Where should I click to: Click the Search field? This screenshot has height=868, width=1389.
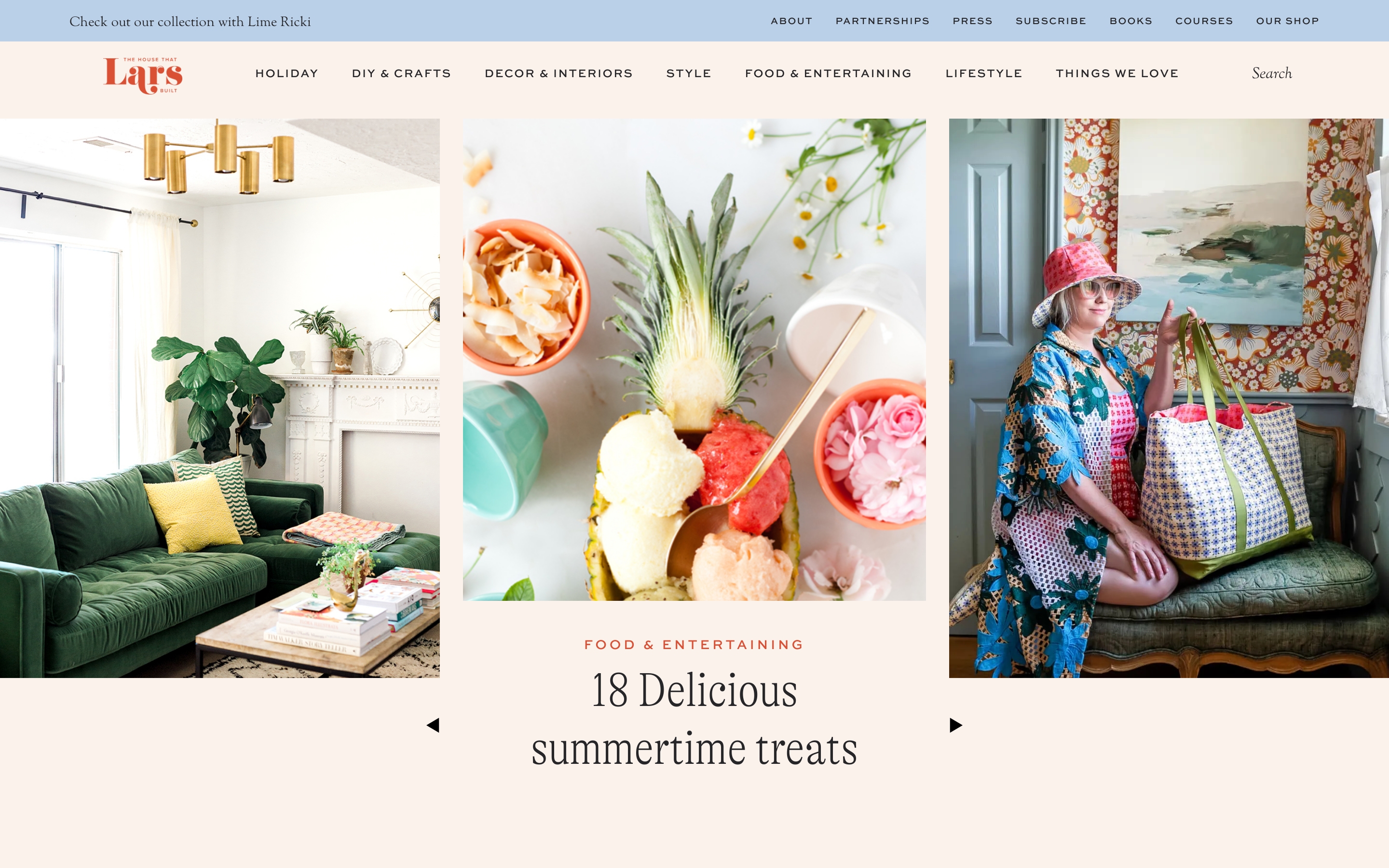[x=1272, y=73]
